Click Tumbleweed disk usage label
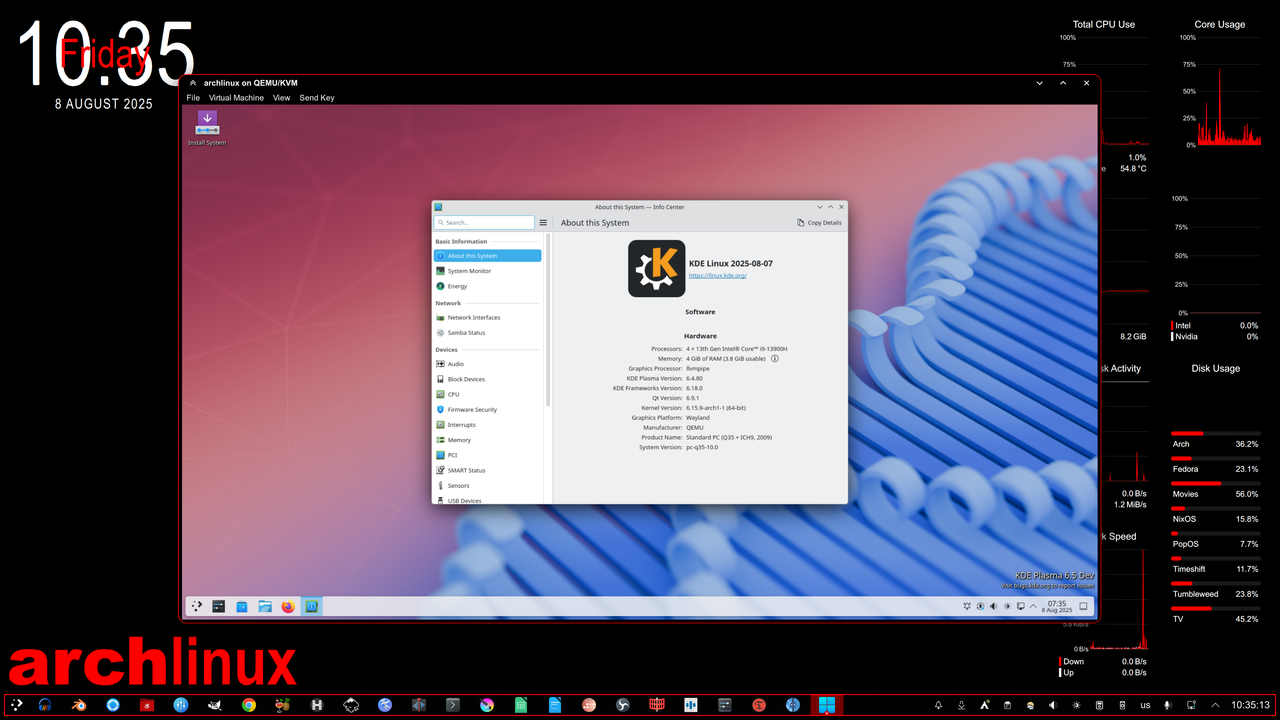1280x720 pixels. 1196,594
